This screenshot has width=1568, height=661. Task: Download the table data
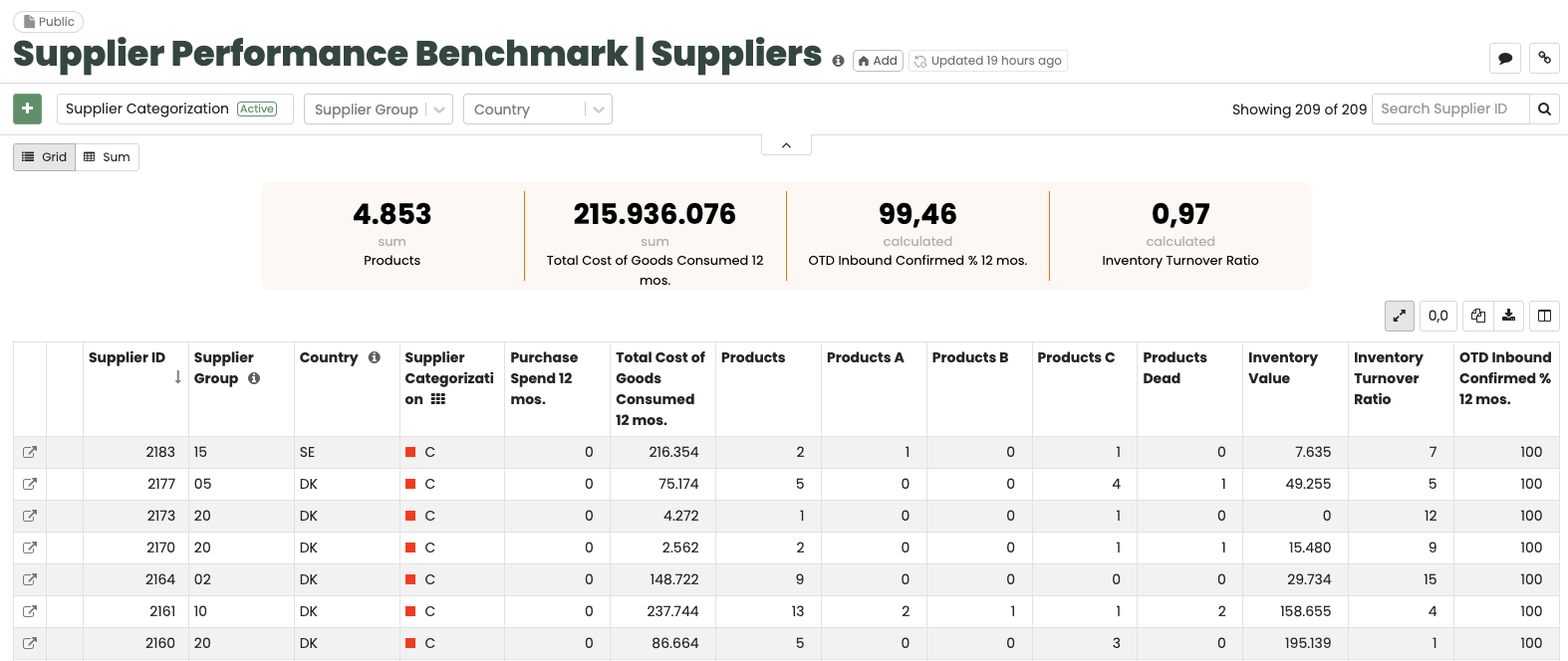(1509, 316)
